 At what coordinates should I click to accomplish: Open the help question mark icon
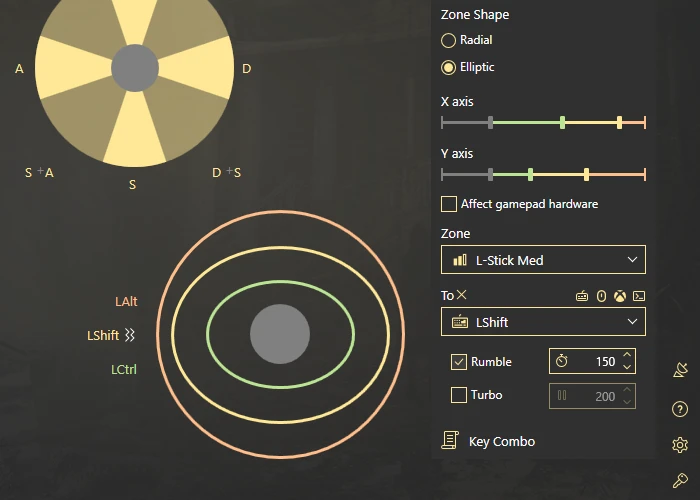point(680,409)
